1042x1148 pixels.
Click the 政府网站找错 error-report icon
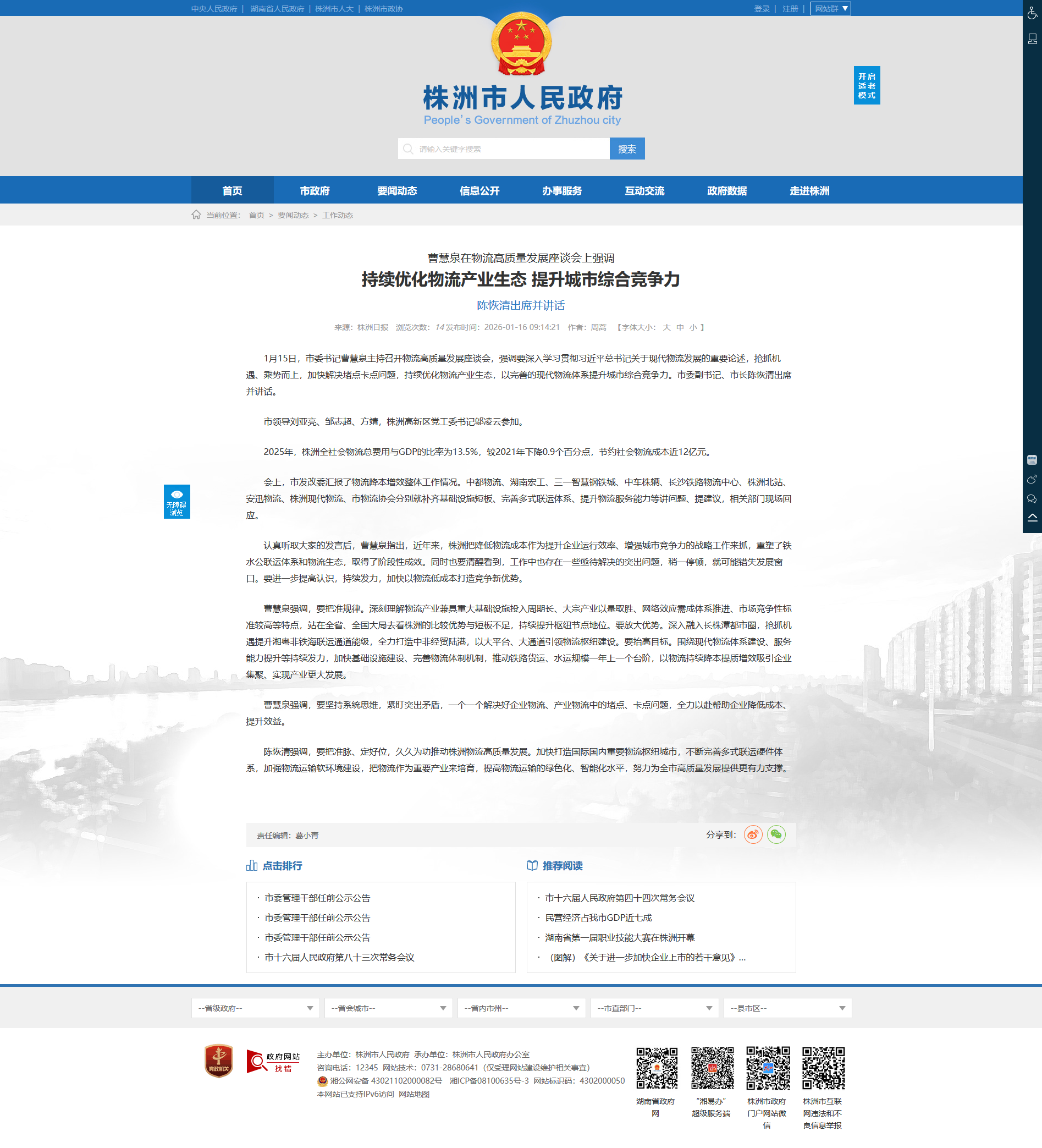(x=273, y=1062)
